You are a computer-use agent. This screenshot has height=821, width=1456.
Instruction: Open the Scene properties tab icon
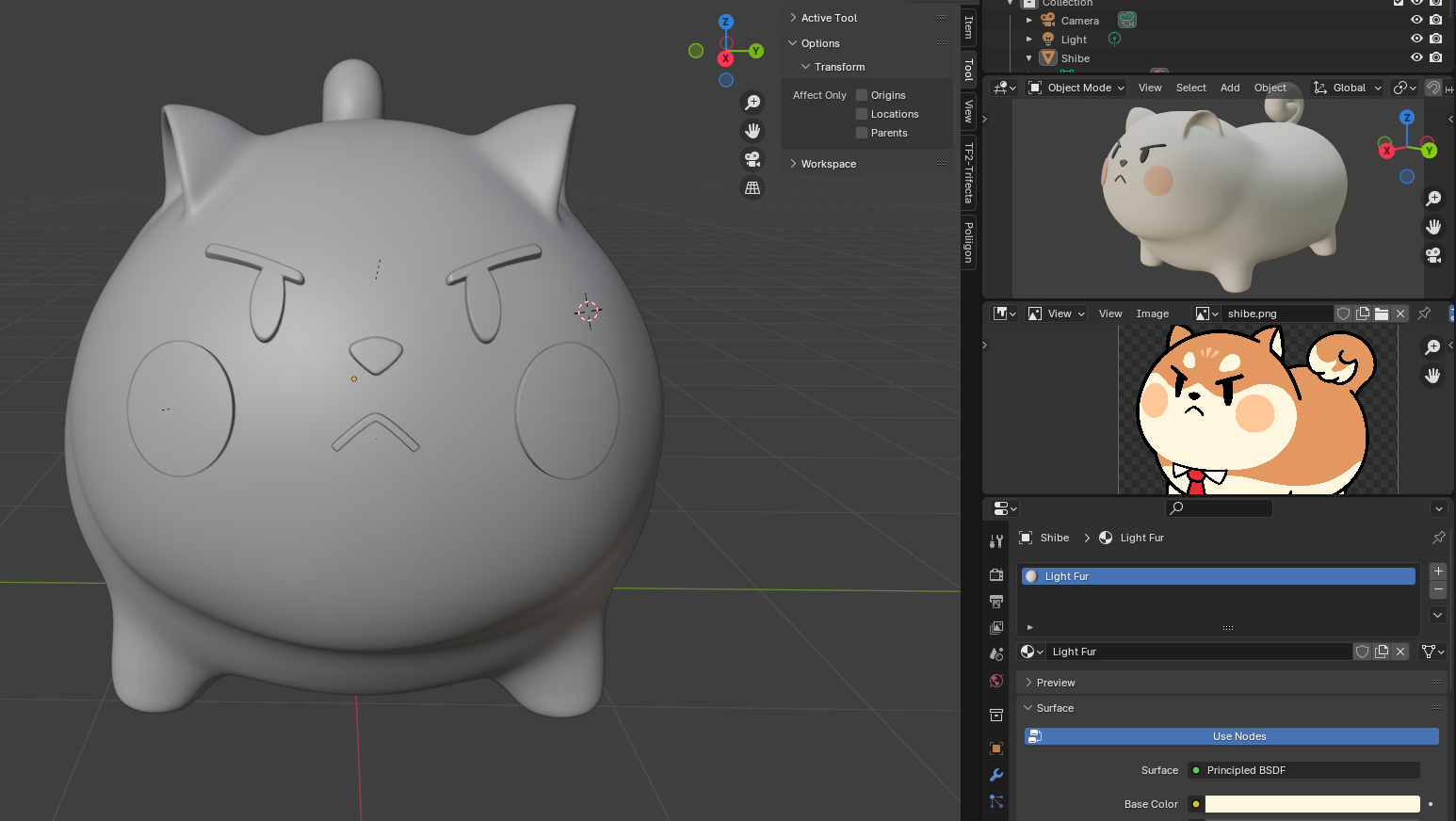coord(996,653)
